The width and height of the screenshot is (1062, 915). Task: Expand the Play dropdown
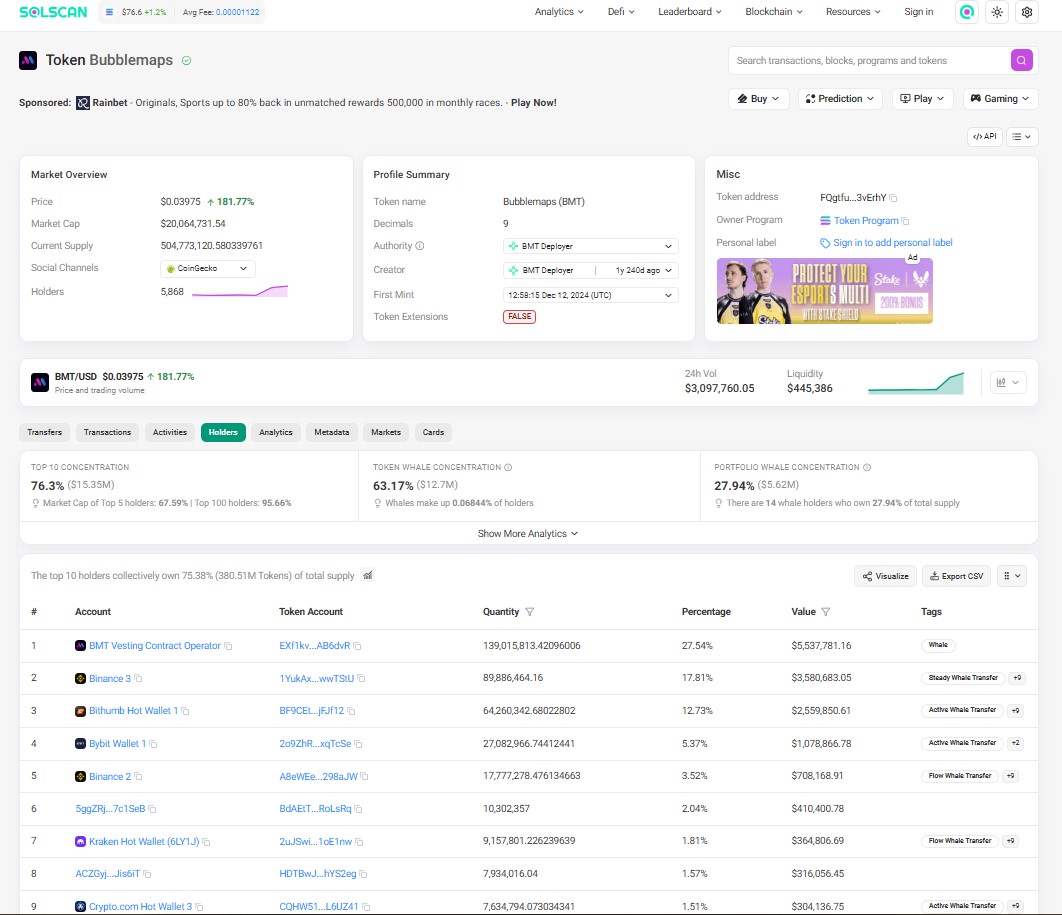point(922,99)
